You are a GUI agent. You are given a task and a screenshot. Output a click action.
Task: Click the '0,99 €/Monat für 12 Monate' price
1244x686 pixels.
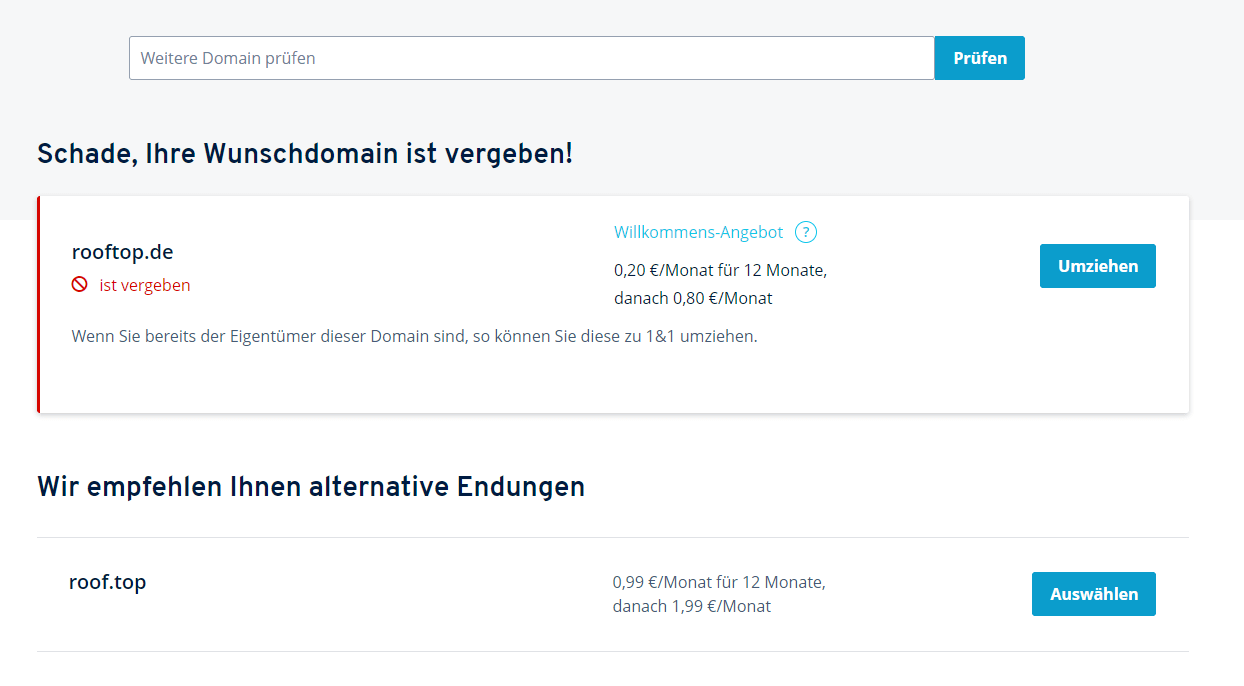[x=719, y=582]
